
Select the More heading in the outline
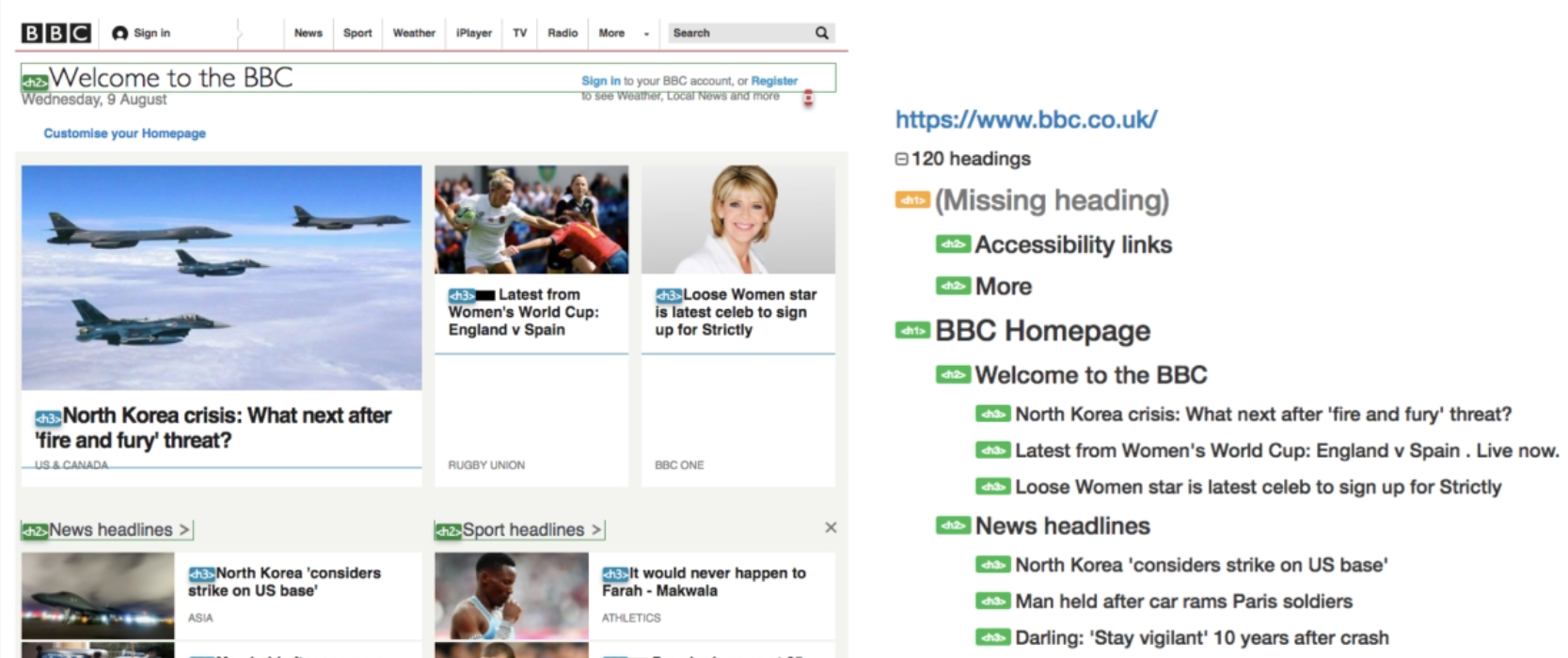coord(1004,286)
